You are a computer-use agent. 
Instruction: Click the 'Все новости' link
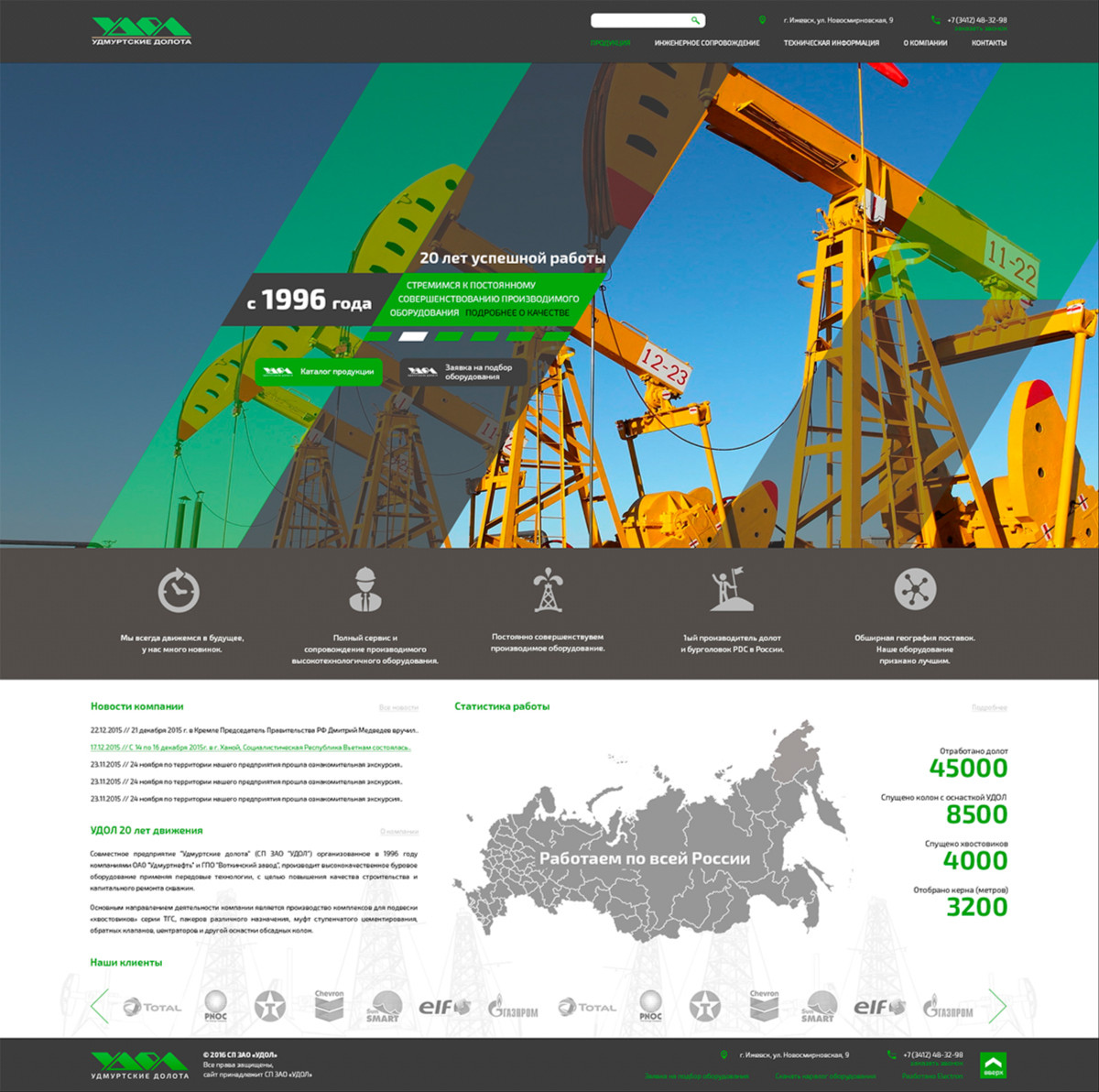(x=398, y=708)
